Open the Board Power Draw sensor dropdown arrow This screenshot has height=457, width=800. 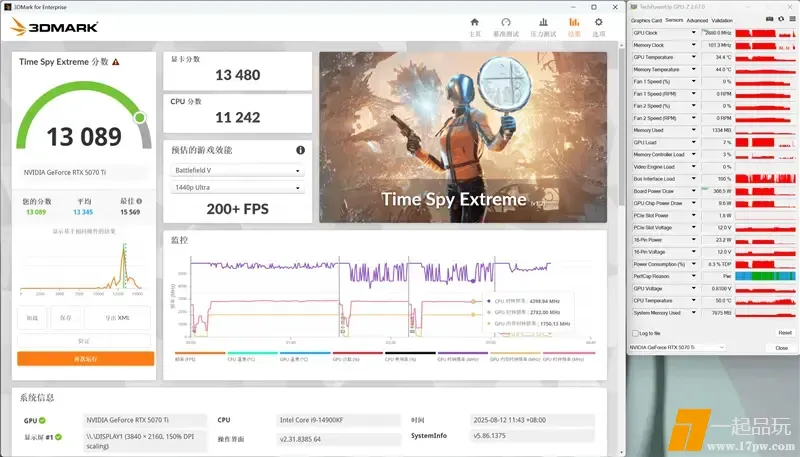693,191
